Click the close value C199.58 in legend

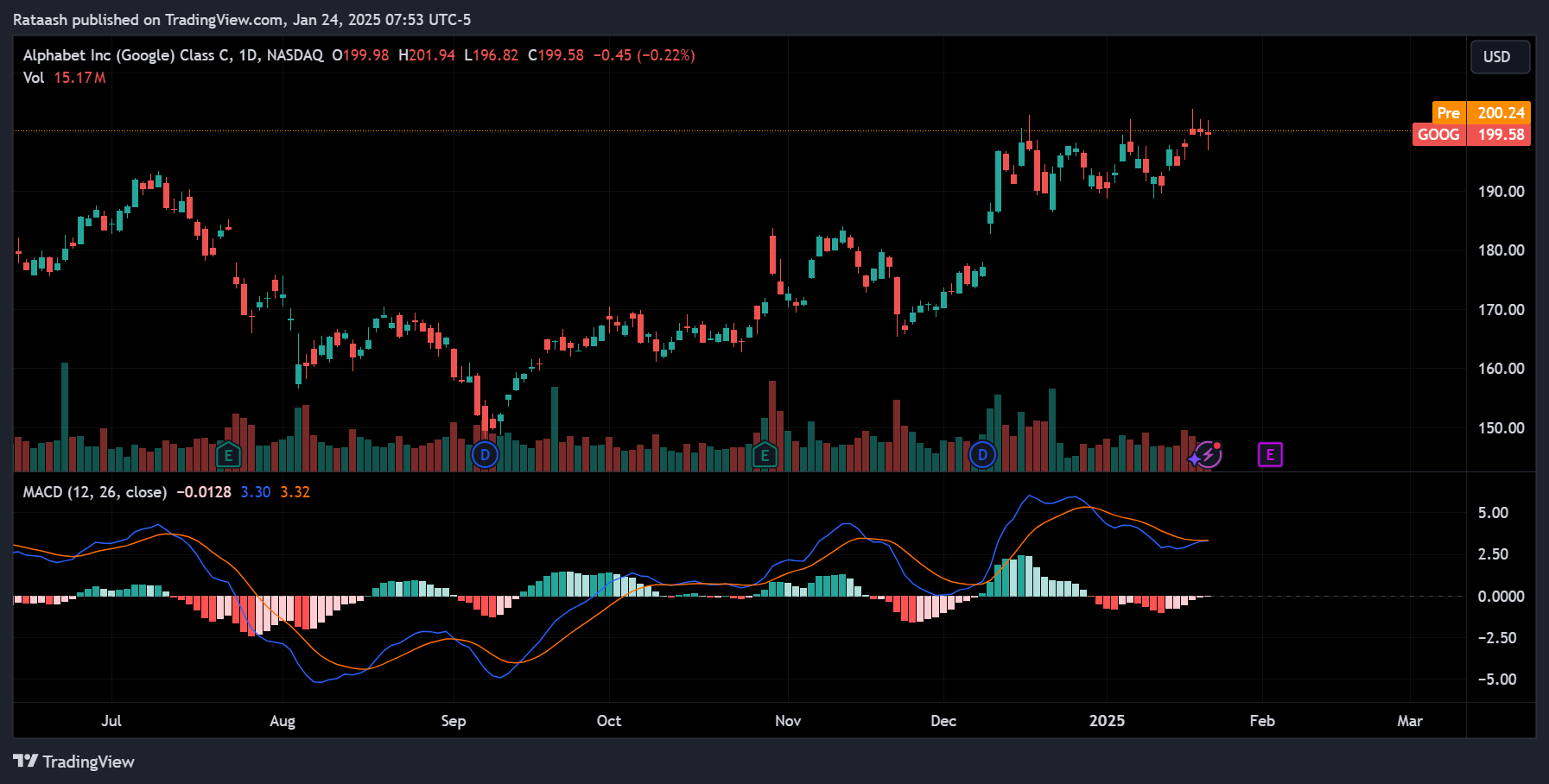[x=556, y=55]
